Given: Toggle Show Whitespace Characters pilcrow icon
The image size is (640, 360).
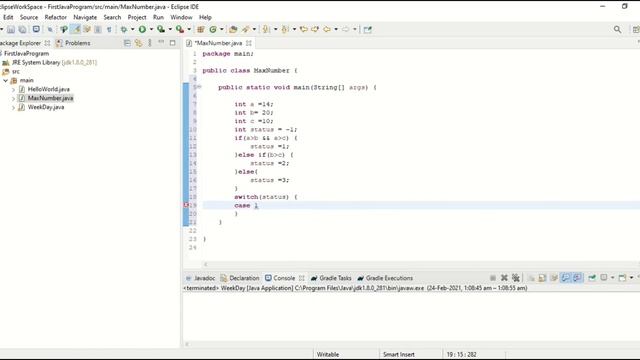Looking at the screenshot, I should [x=109, y=29].
